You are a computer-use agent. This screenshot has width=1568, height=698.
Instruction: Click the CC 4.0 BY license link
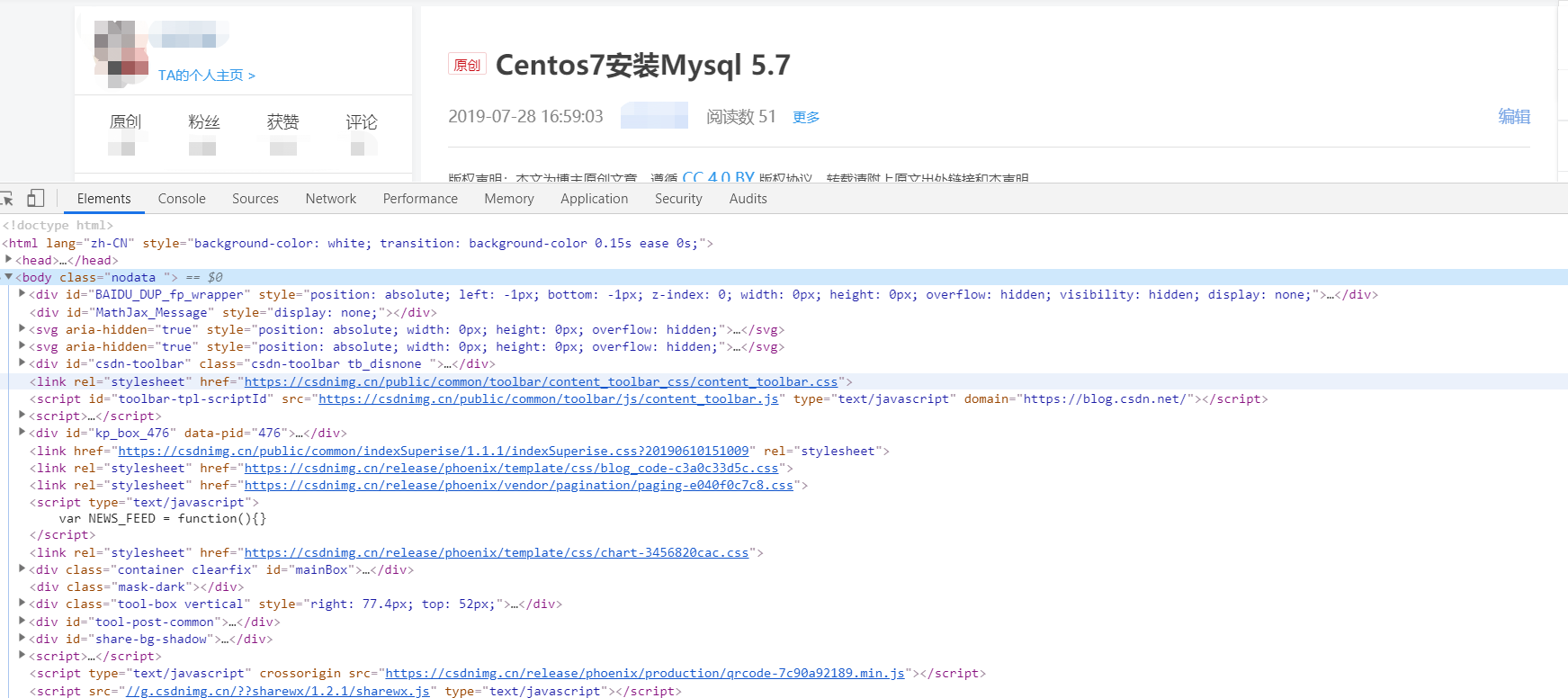point(718,177)
